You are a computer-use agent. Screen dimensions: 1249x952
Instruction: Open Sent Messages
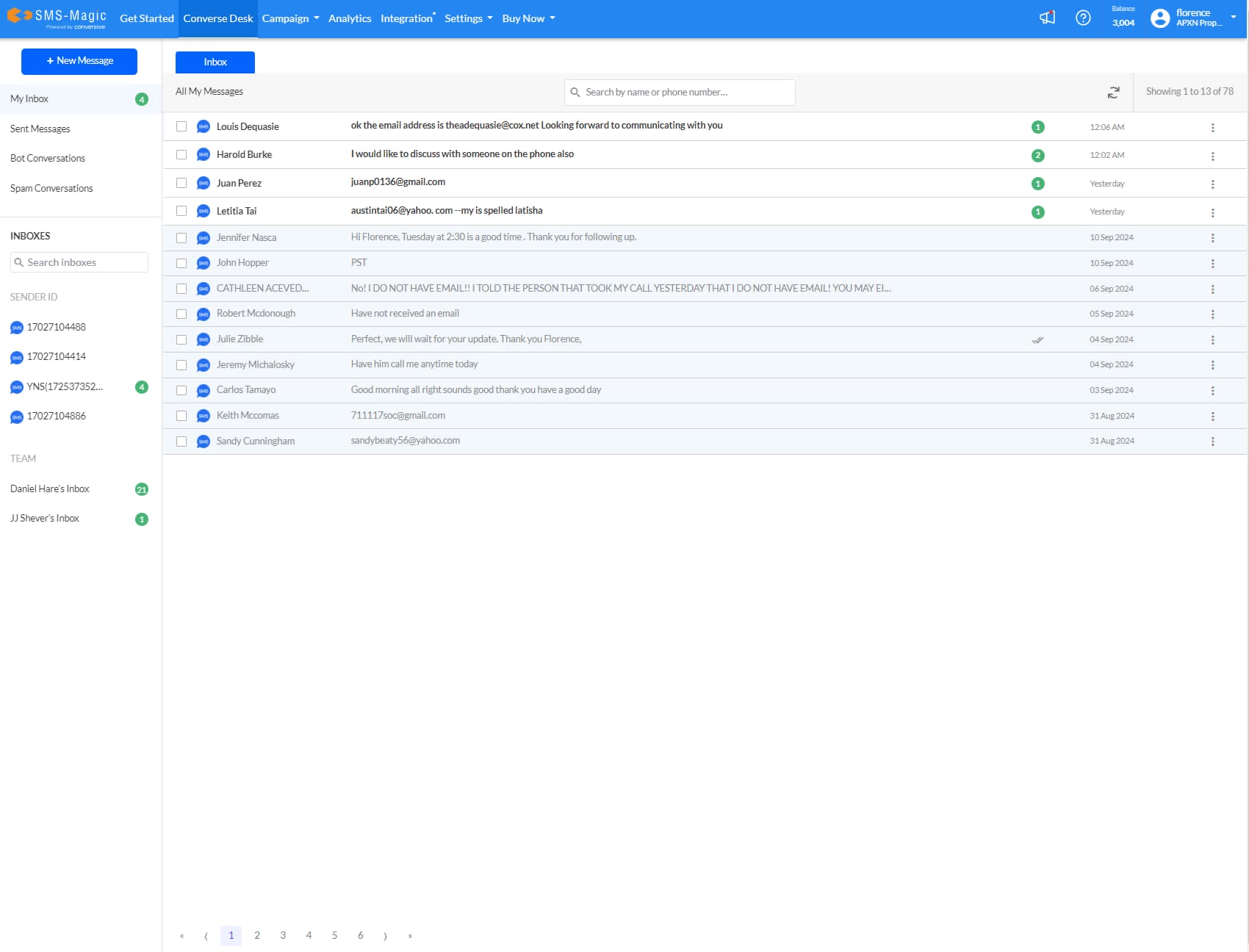(x=40, y=129)
